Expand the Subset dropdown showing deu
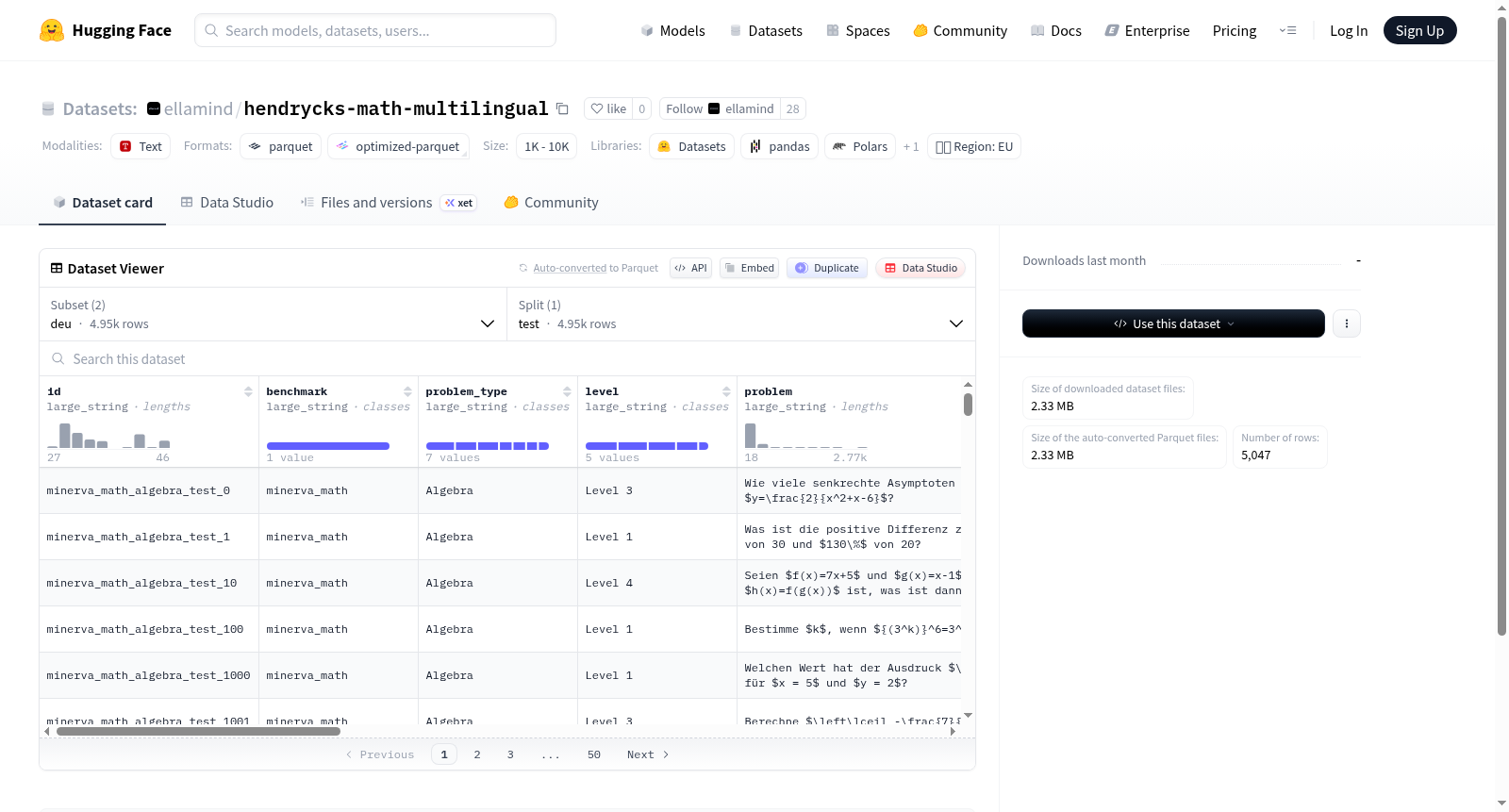The image size is (1509, 812). [273, 314]
